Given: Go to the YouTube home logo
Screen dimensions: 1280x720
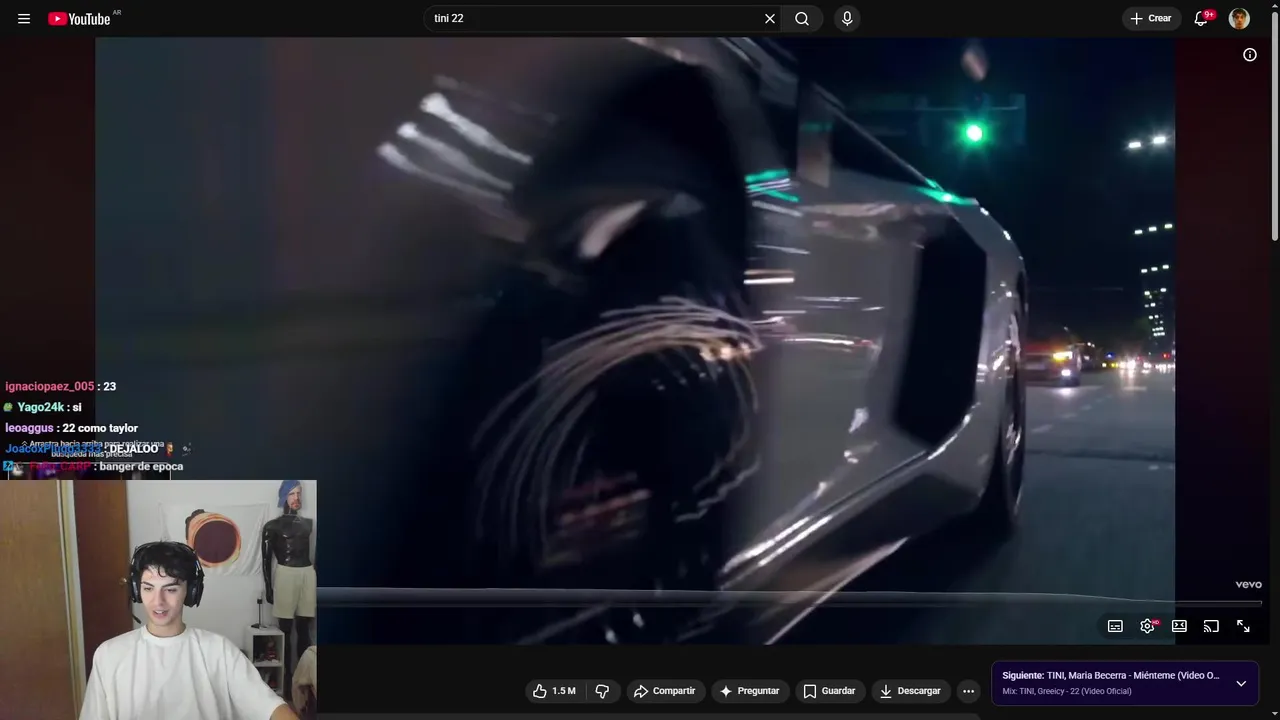Looking at the screenshot, I should tap(79, 19).
